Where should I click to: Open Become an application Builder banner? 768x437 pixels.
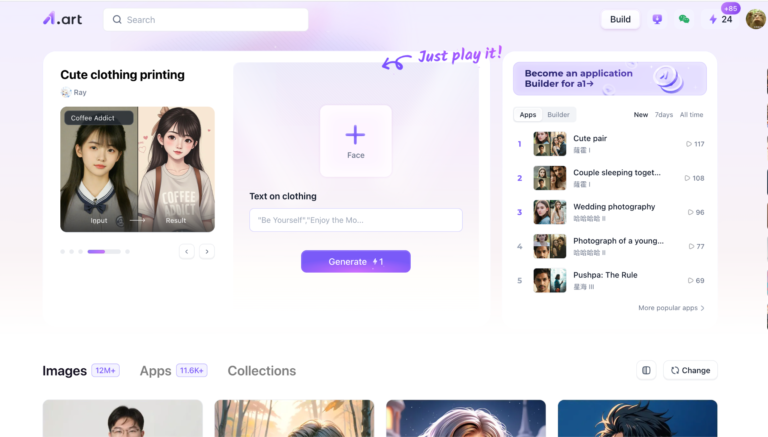[x=610, y=78]
